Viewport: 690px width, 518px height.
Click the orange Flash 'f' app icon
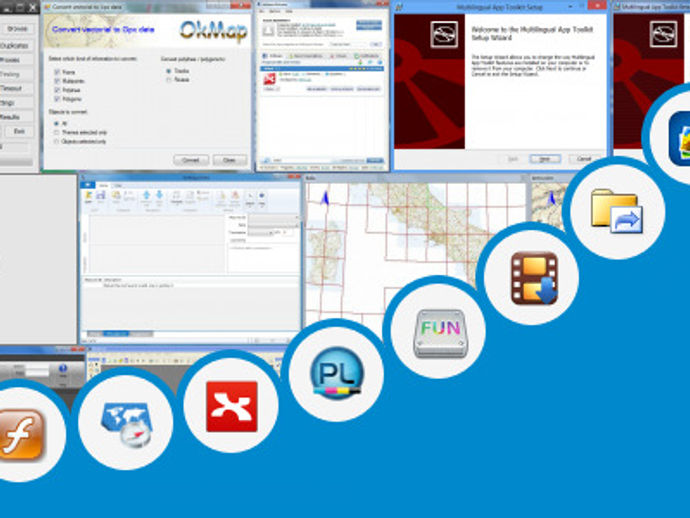(x=21, y=435)
